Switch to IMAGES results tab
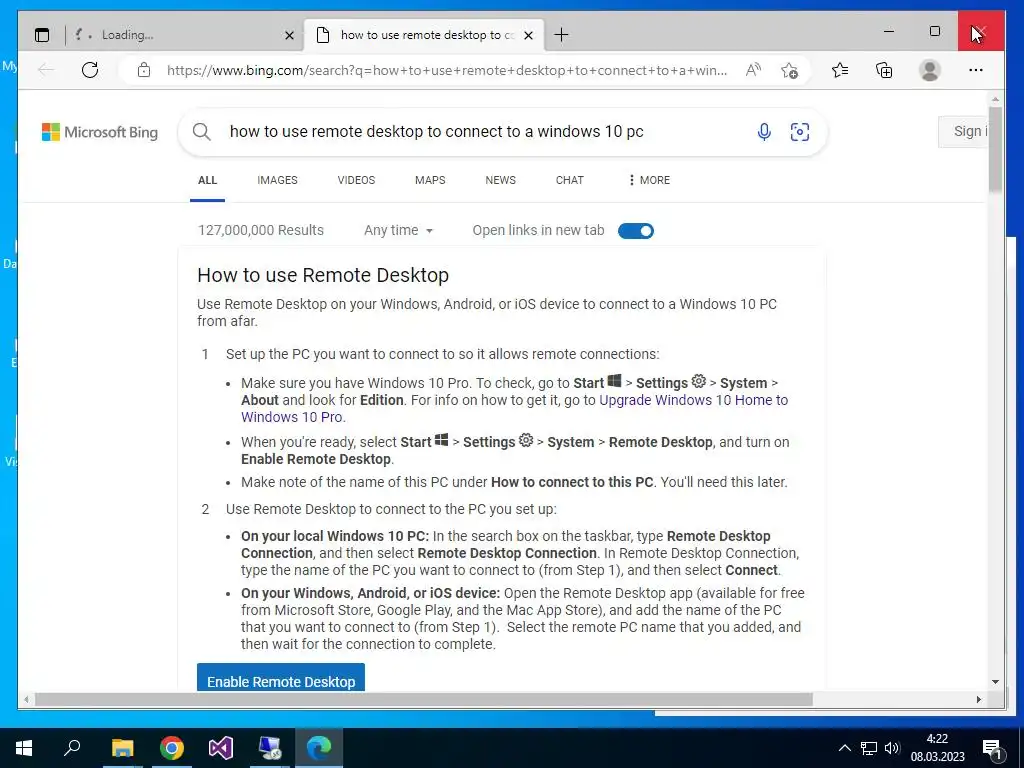This screenshot has width=1024, height=768. click(x=277, y=180)
